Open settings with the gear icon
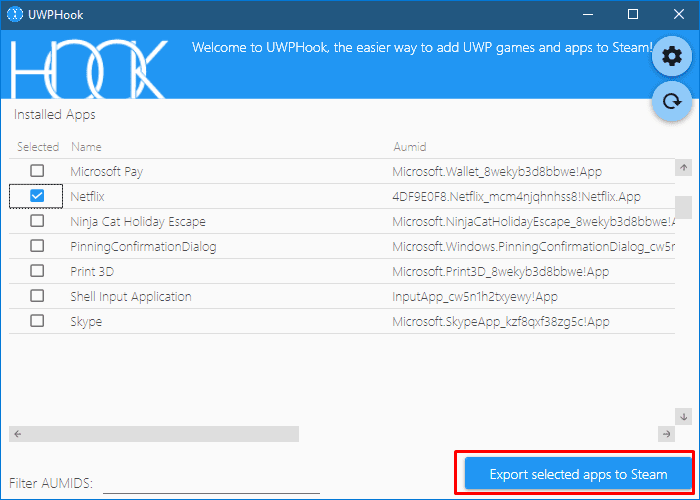 pos(672,57)
